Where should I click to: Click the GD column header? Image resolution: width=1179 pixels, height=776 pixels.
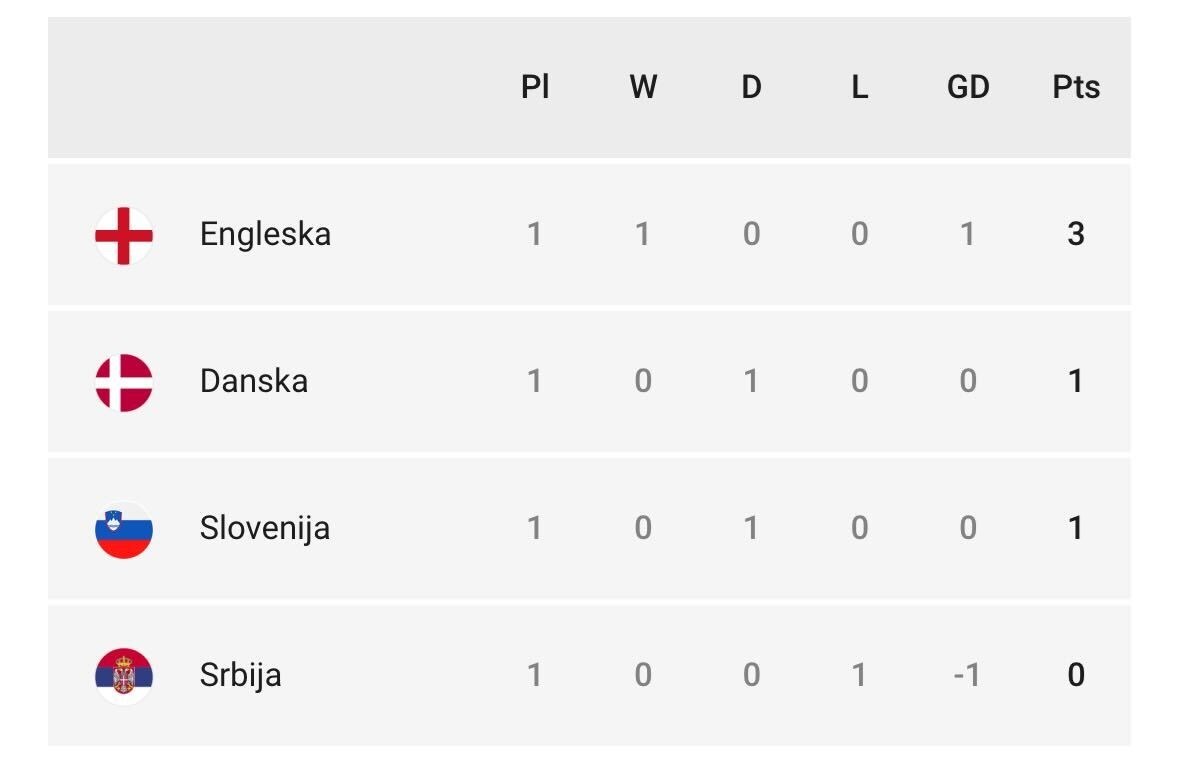[968, 87]
